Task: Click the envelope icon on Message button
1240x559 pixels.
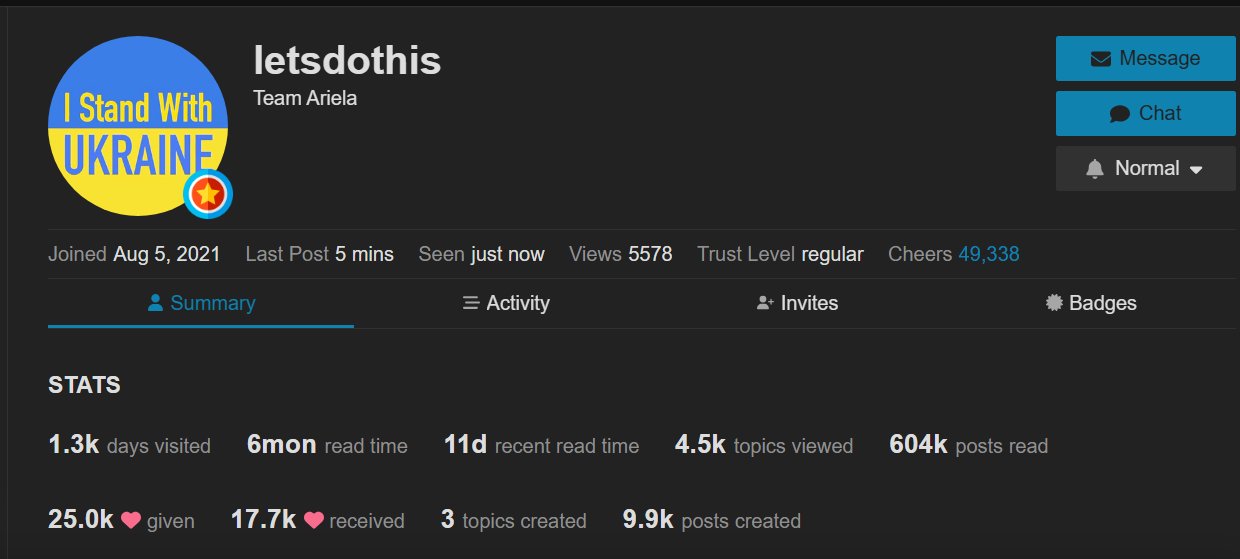Action: 1100,59
